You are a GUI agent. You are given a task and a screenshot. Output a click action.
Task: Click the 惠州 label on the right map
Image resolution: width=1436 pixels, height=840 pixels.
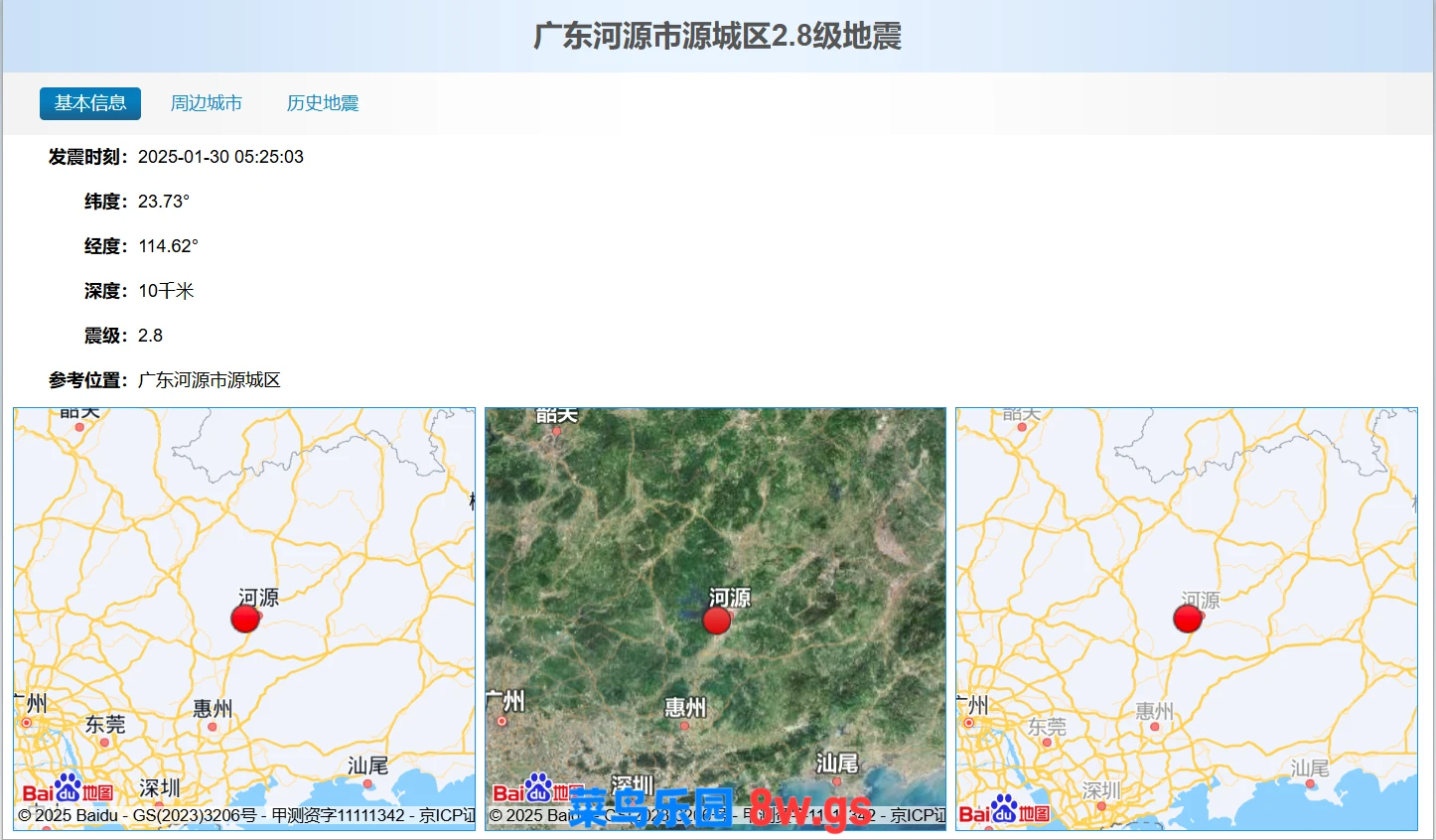click(x=1154, y=711)
